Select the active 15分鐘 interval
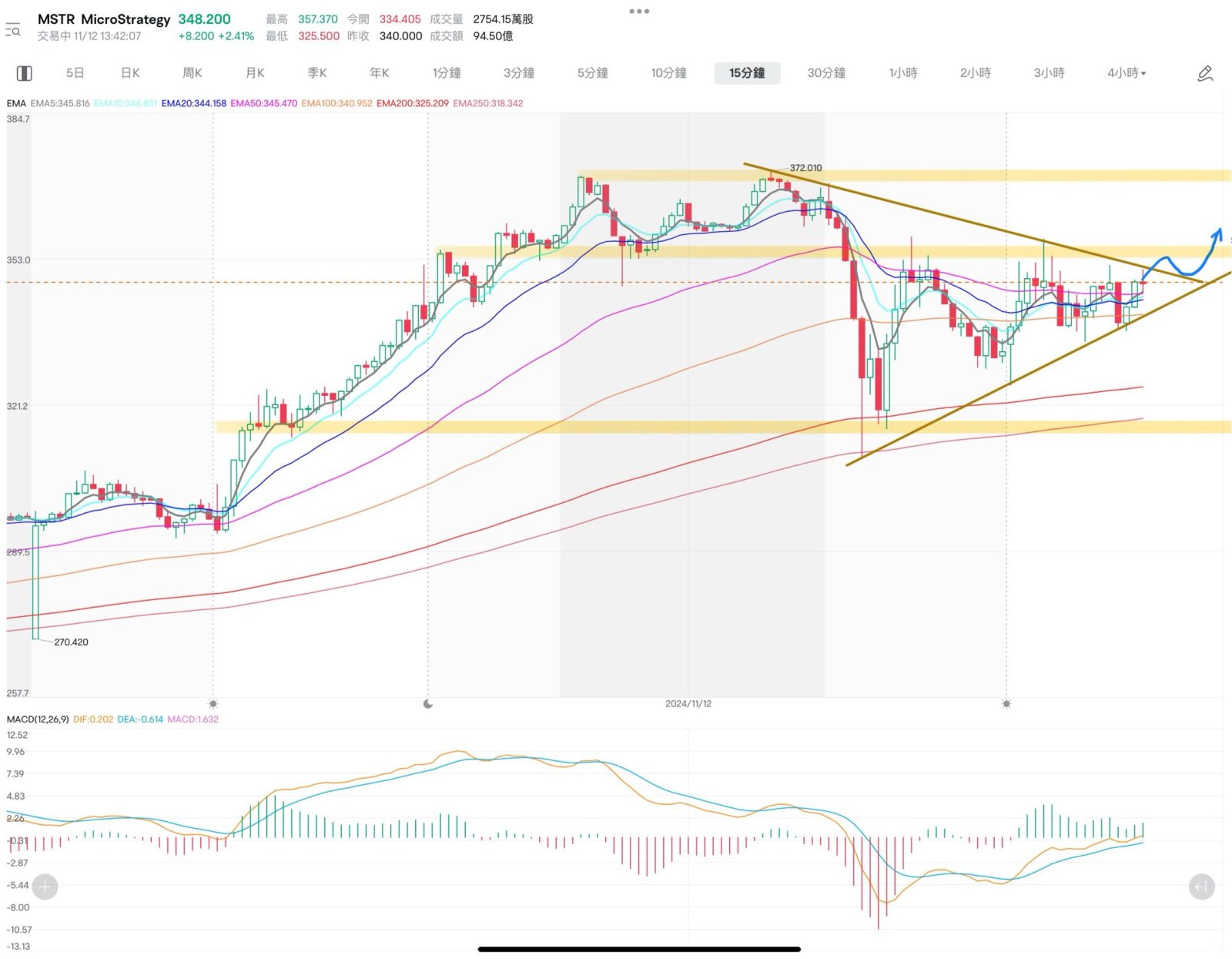The image size is (1232, 959). 747,73
